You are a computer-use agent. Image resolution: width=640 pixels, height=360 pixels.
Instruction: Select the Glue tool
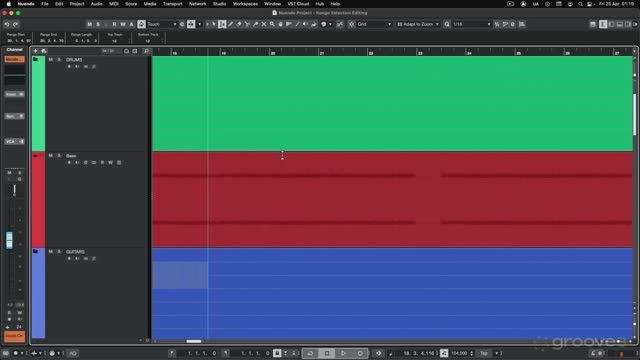tap(256, 24)
